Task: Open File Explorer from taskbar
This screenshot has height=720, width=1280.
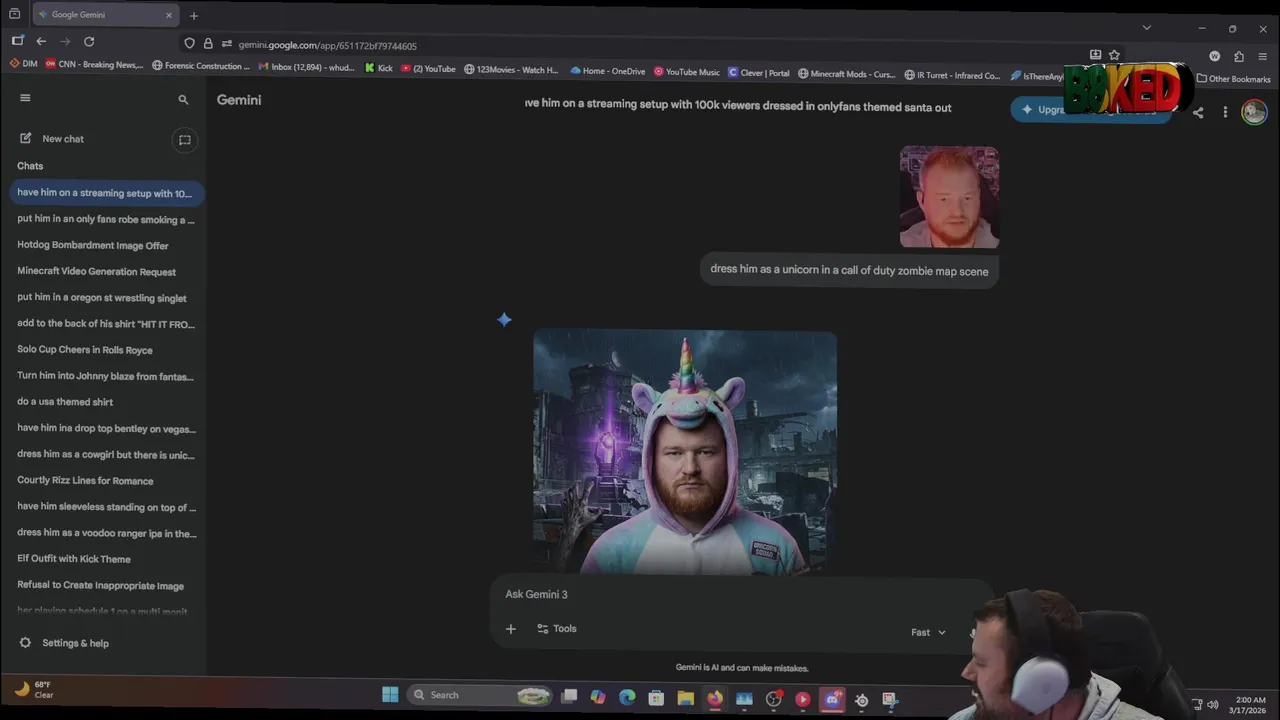Action: [x=685, y=699]
